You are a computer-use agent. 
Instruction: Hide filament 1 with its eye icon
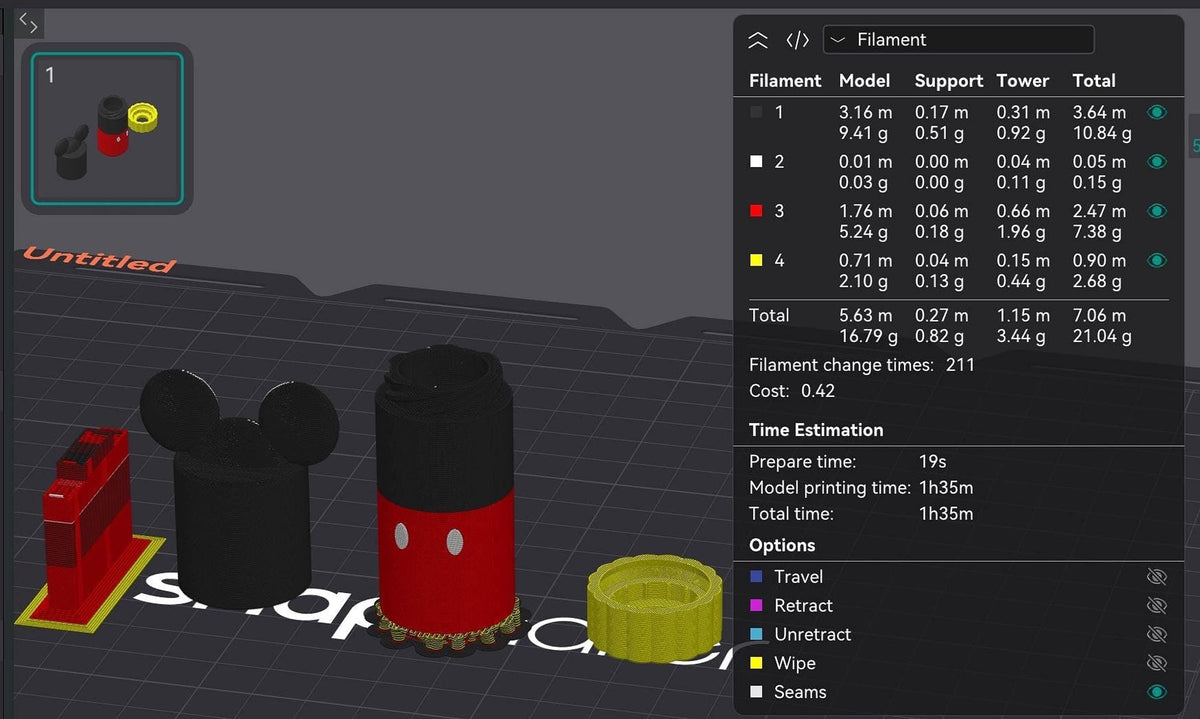[1157, 113]
